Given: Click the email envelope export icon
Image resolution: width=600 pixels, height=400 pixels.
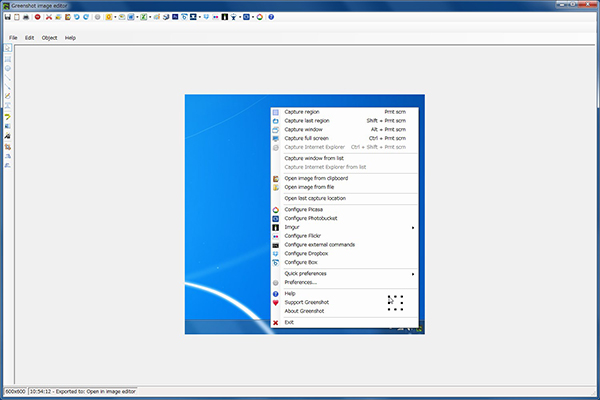Looking at the screenshot, I should pyautogui.click(x=122, y=17).
